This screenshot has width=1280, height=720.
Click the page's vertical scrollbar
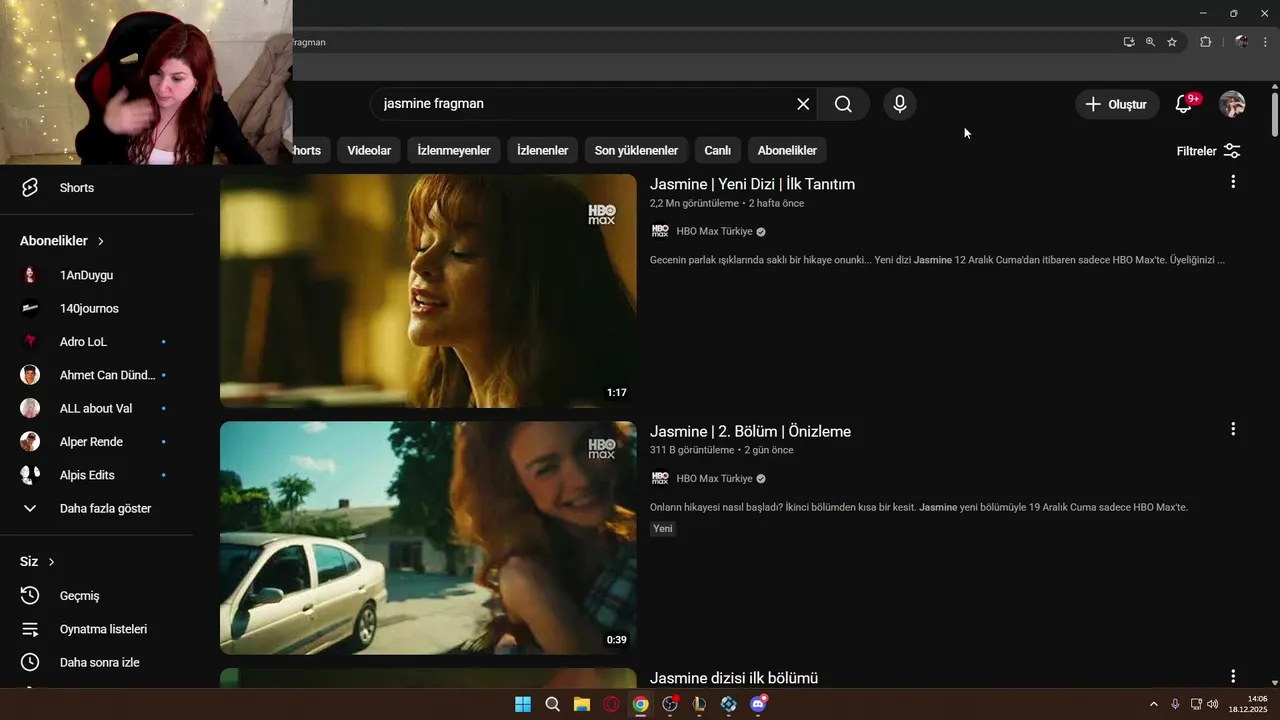click(x=1274, y=112)
